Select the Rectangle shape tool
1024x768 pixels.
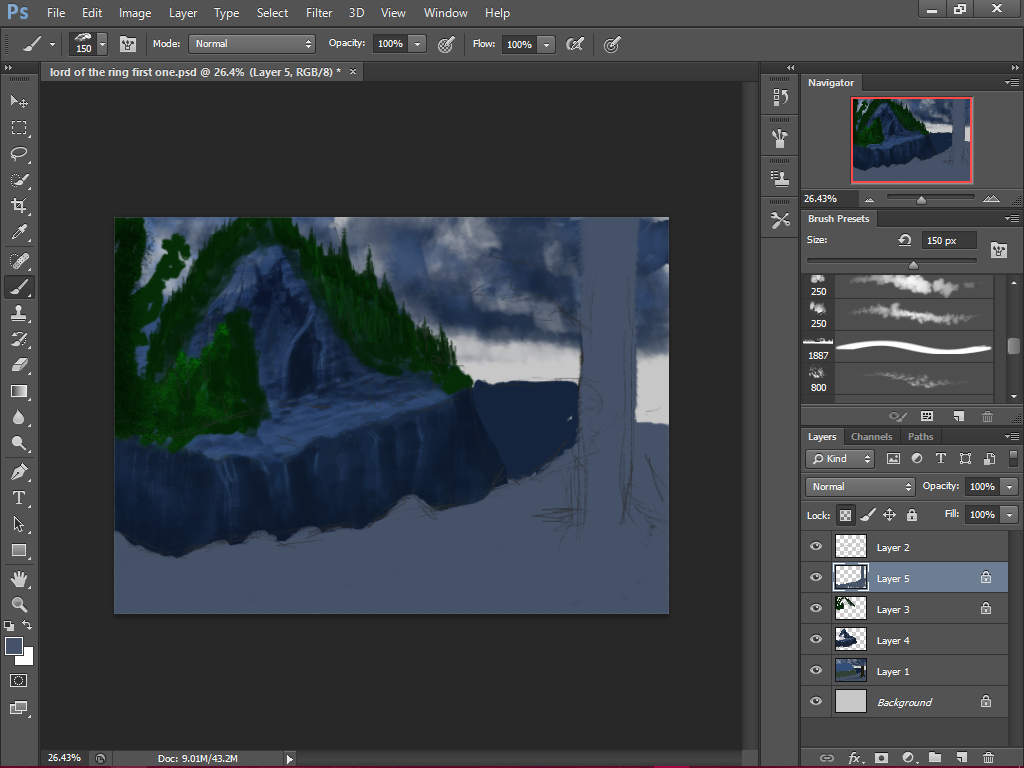click(x=19, y=550)
